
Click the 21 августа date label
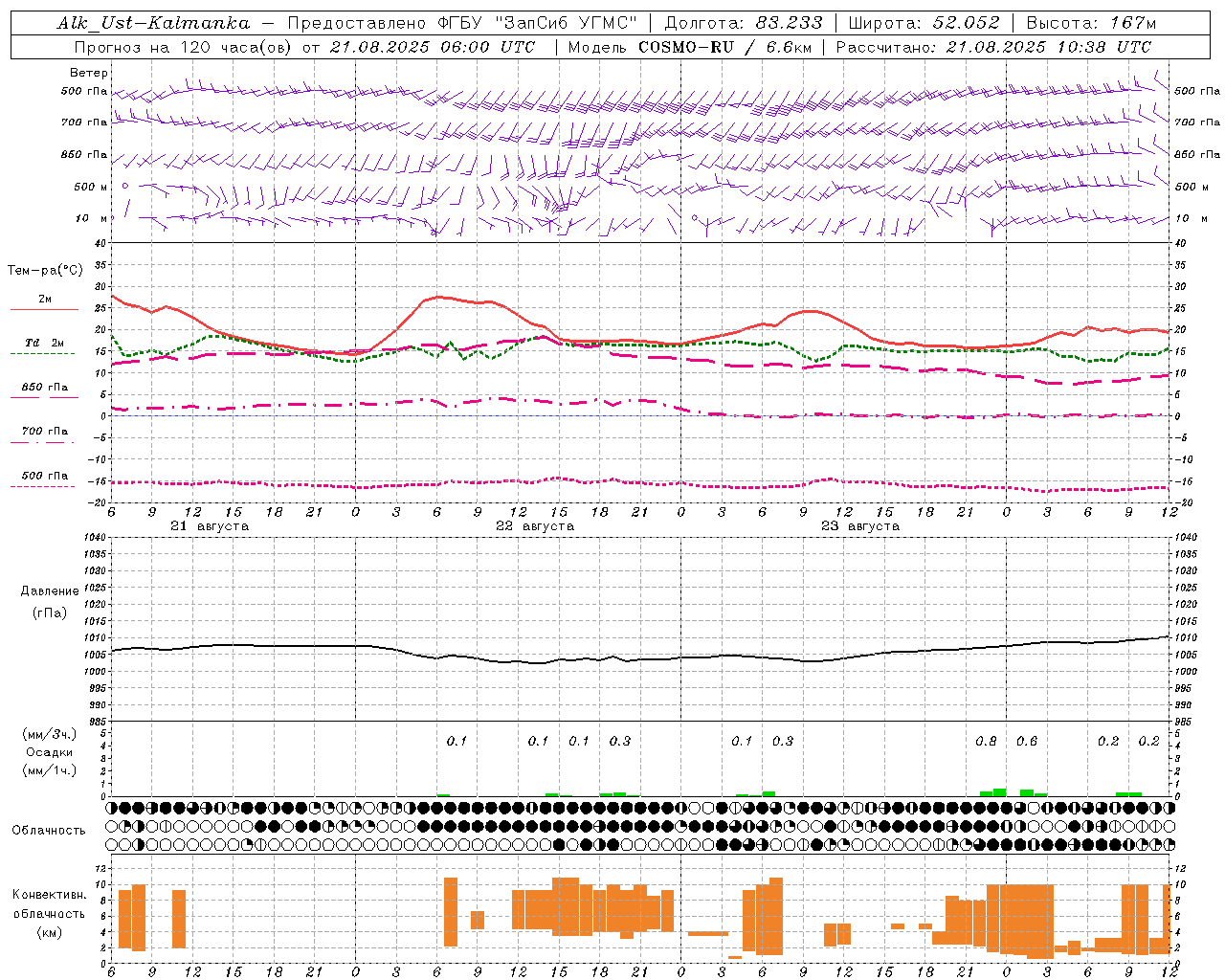(210, 526)
